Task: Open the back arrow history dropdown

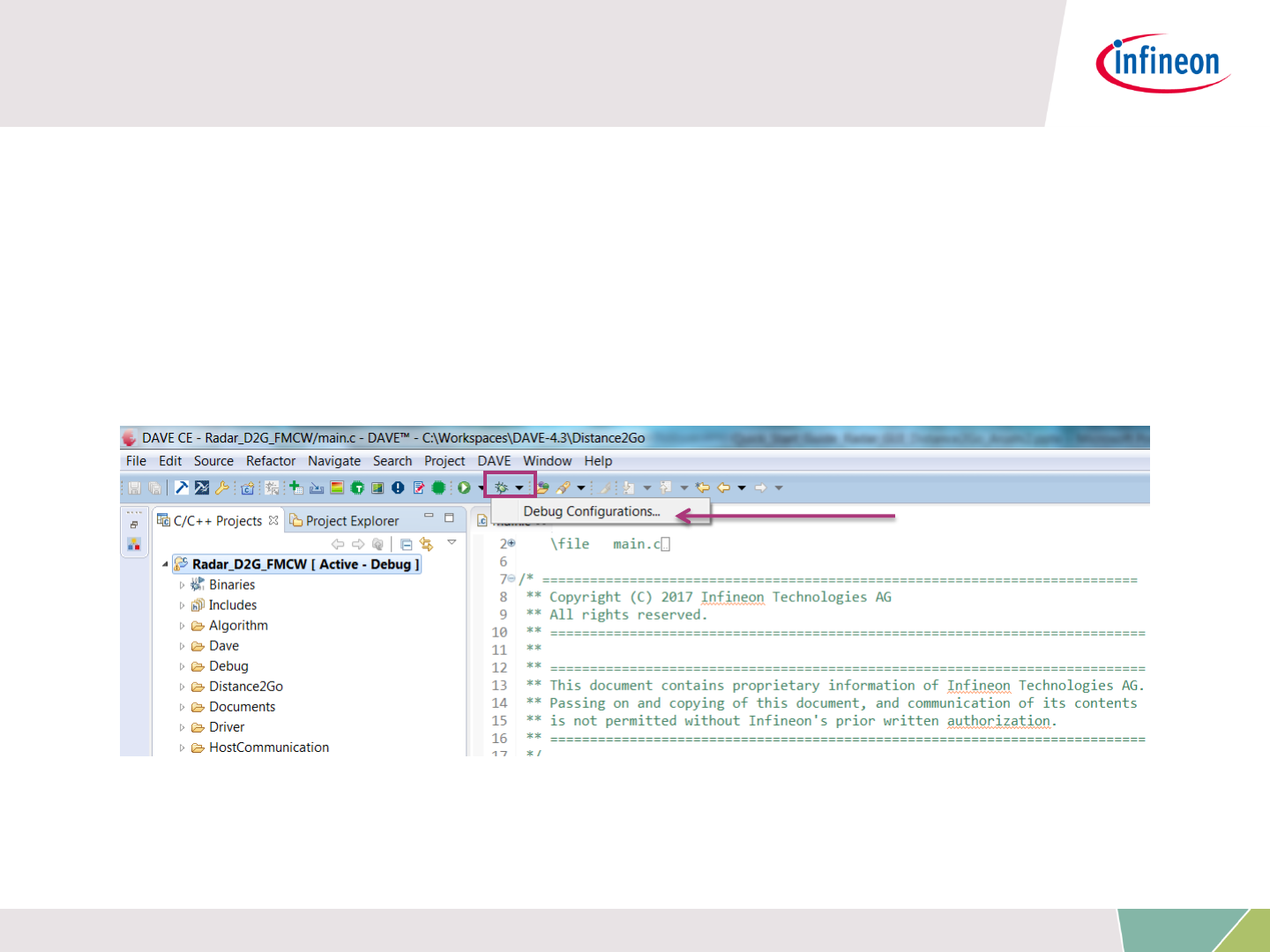Action: pos(742,487)
